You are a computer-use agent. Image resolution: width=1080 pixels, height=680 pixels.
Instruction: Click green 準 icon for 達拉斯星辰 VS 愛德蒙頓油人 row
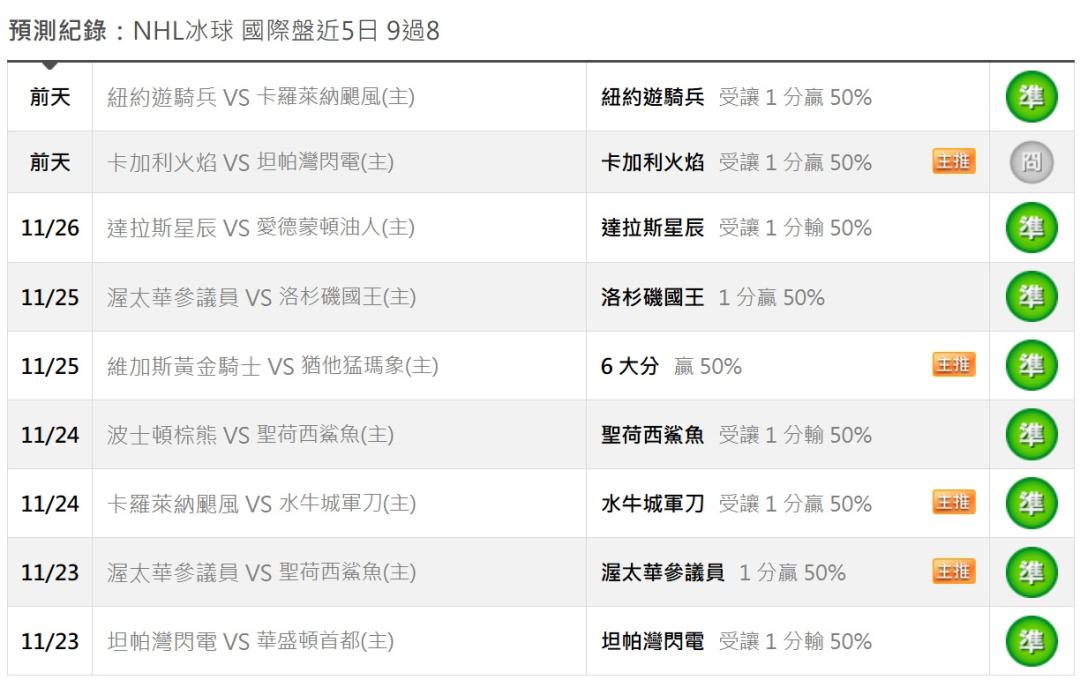pyautogui.click(x=1031, y=228)
